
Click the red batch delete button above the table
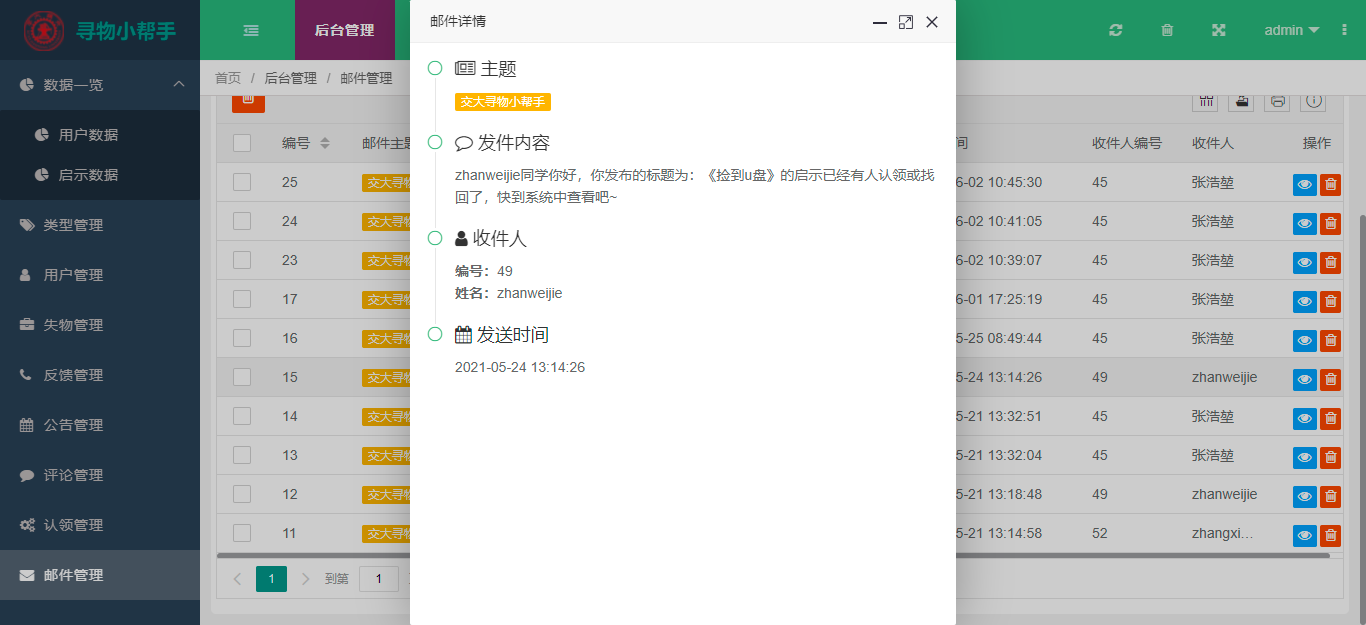(x=248, y=101)
